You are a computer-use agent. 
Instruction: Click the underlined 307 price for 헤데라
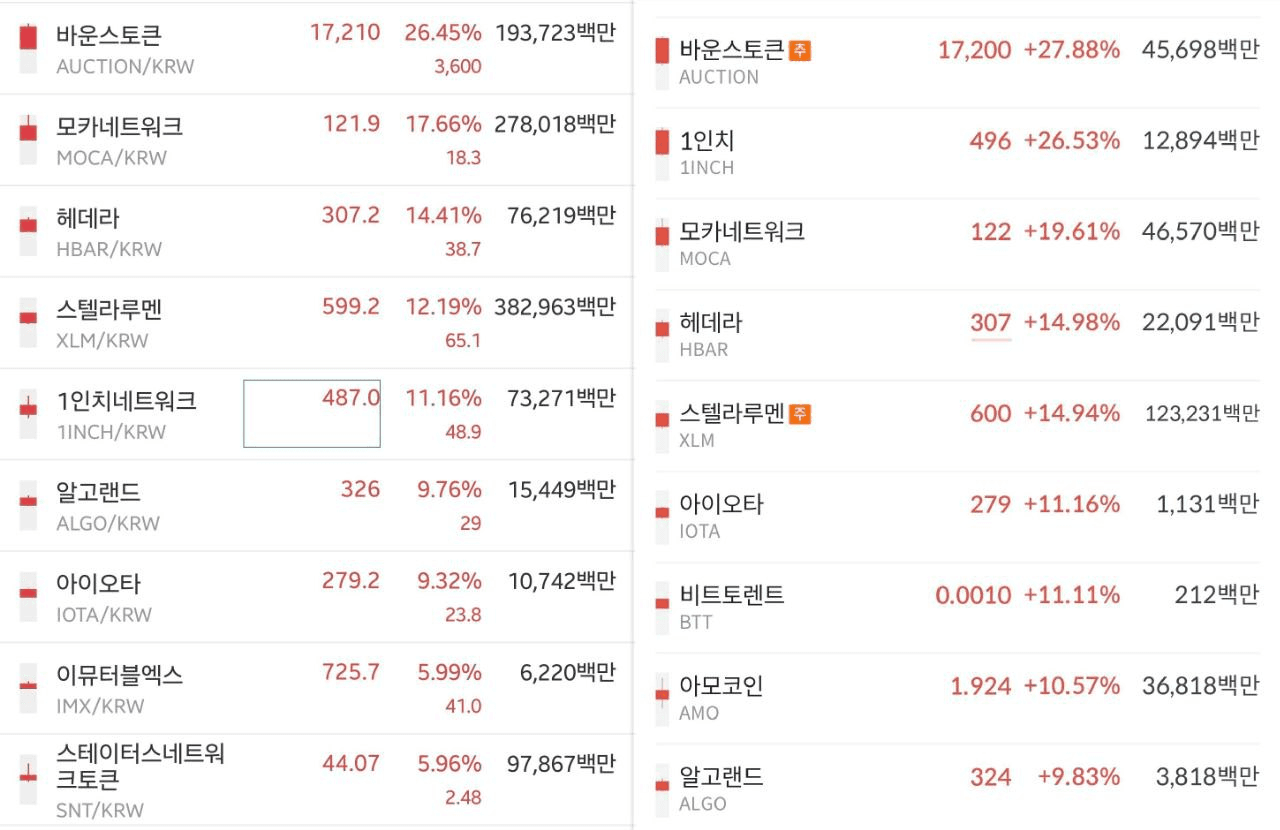click(x=991, y=323)
